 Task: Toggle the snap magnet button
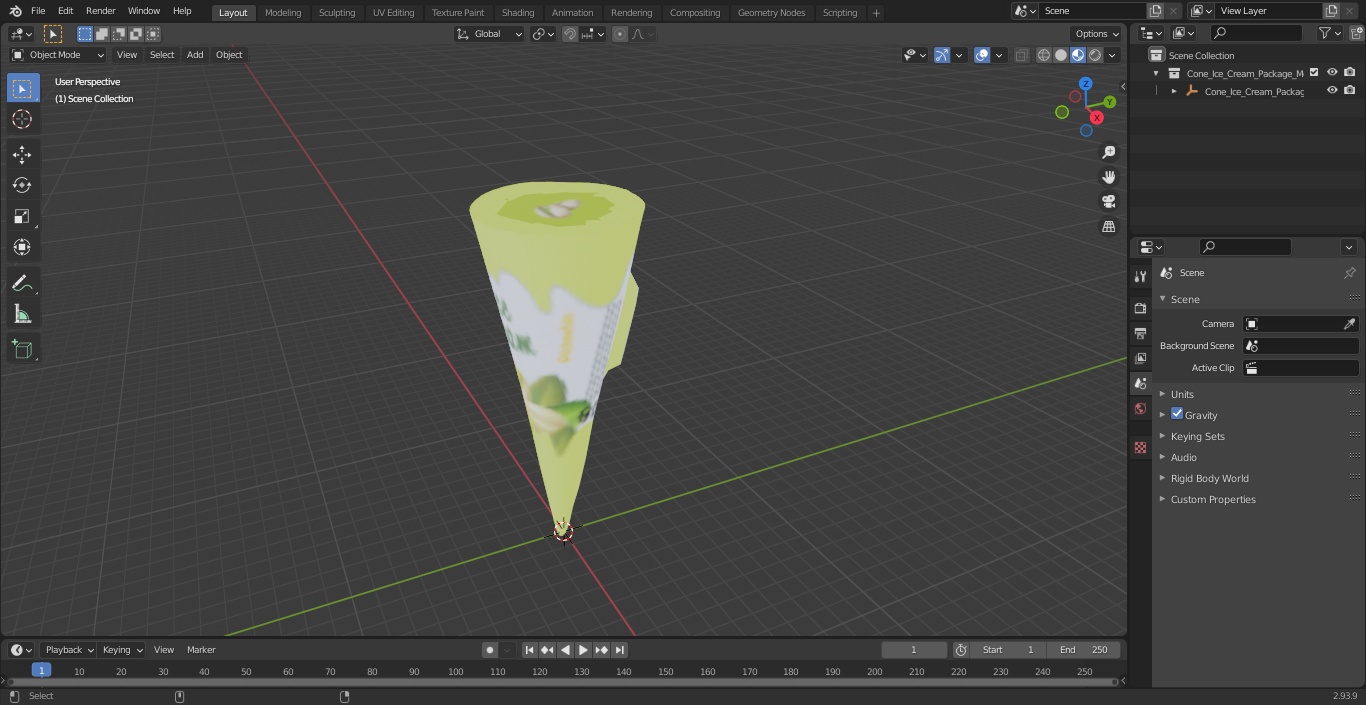point(570,34)
